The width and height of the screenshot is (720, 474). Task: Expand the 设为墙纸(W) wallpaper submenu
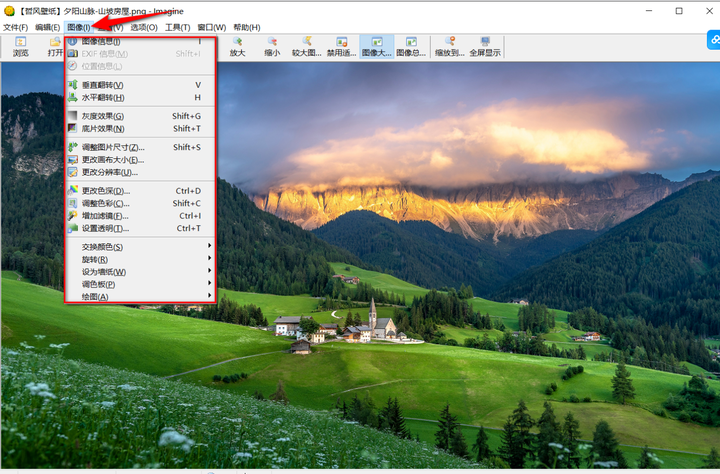[x=140, y=272]
